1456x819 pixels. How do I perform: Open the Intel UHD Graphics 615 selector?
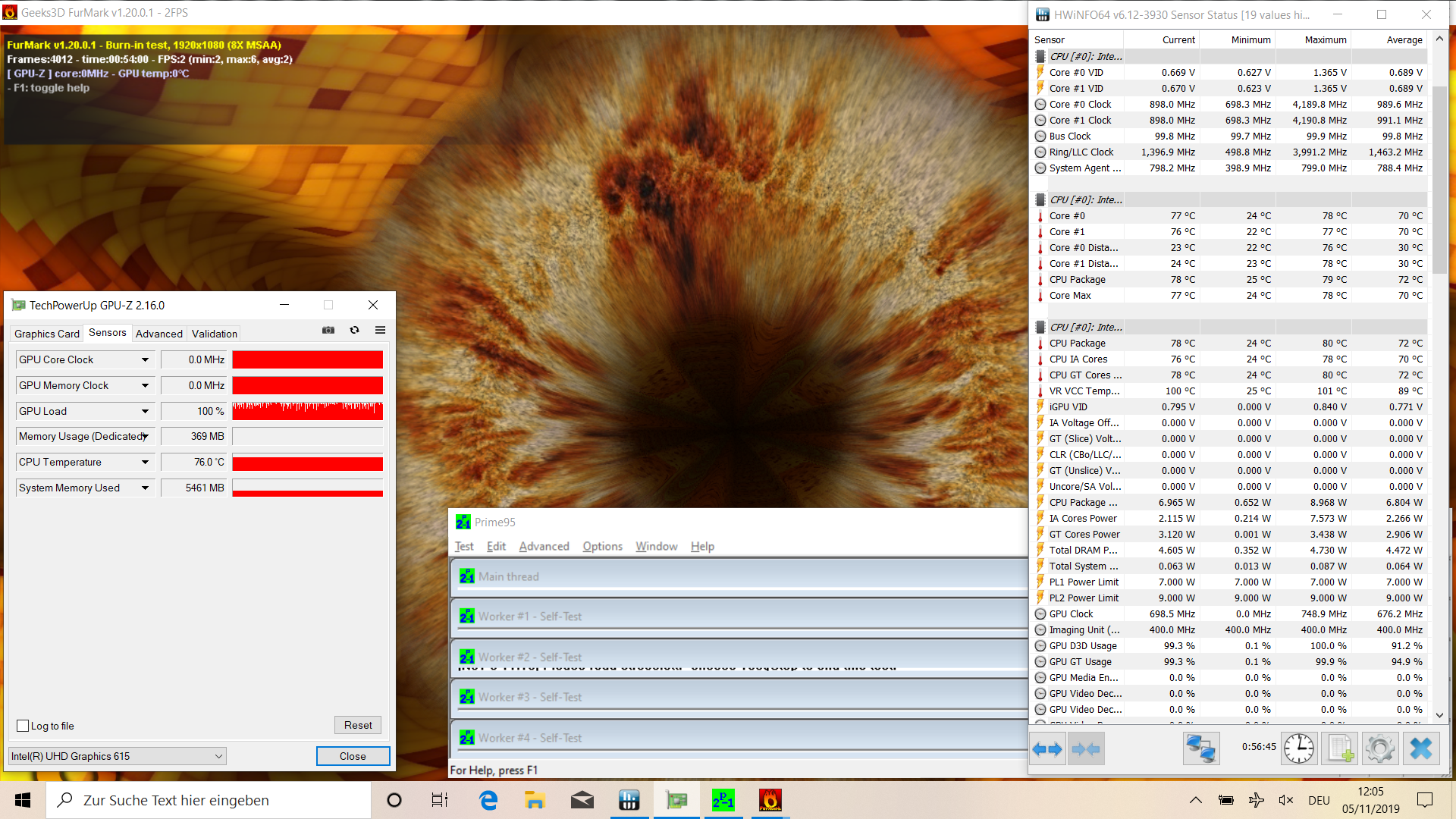pyautogui.click(x=118, y=756)
